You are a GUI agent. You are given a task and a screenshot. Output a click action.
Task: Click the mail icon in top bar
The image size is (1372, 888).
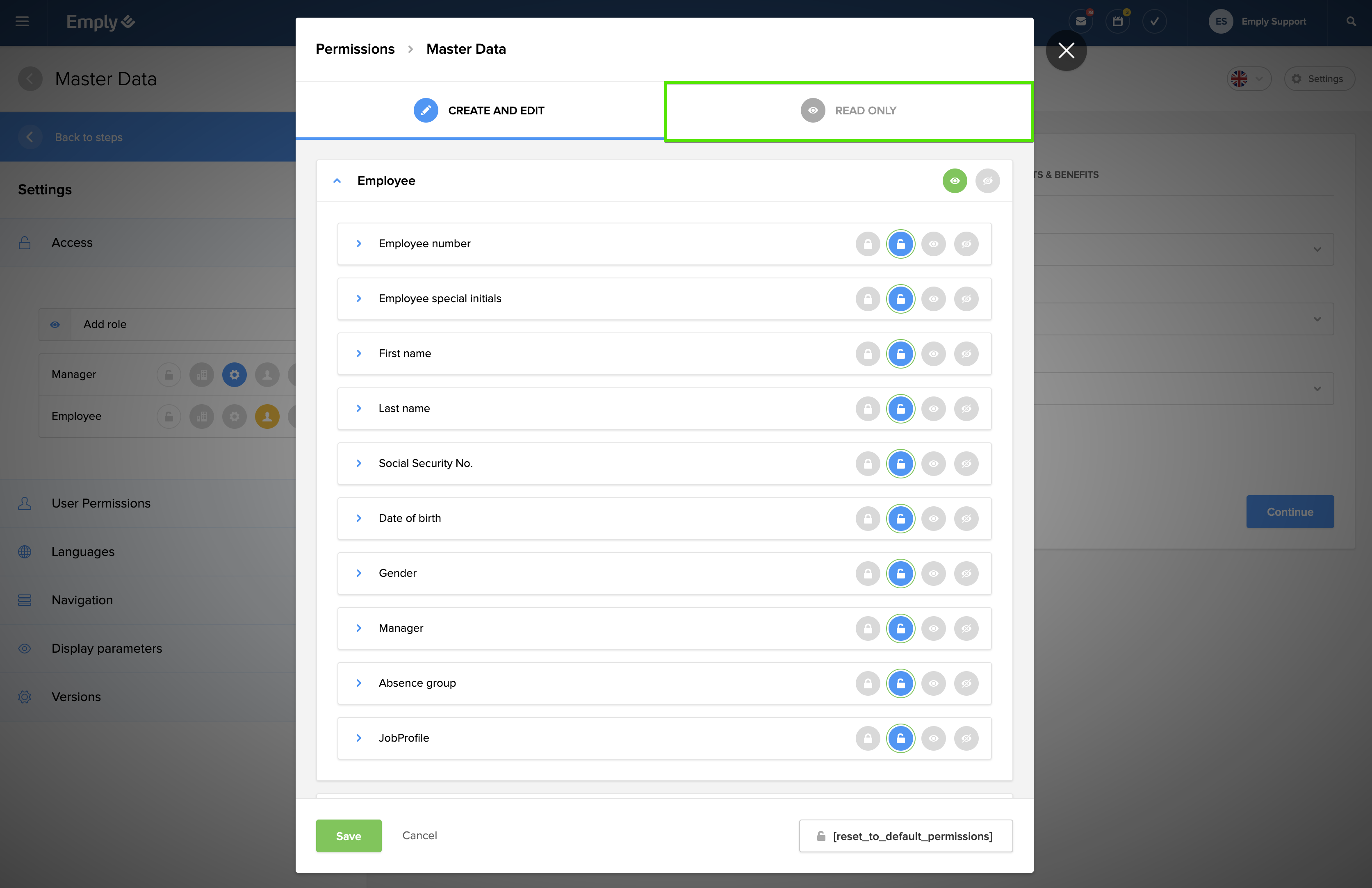1080,22
